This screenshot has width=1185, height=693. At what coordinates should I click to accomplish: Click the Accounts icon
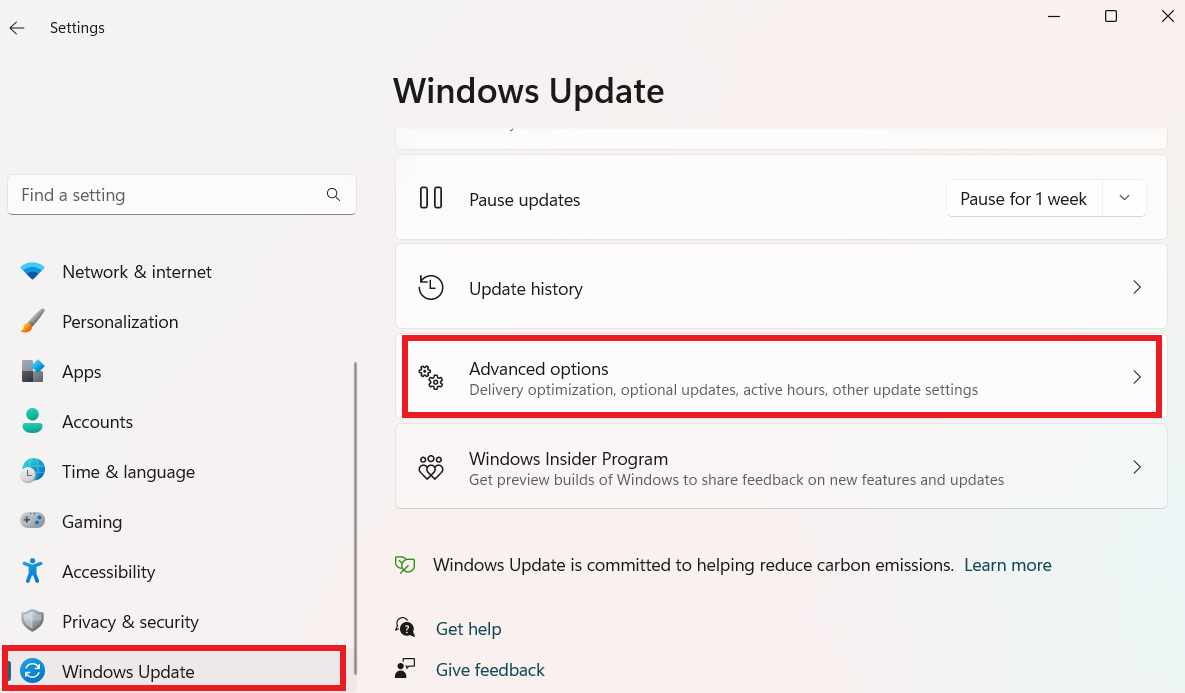tap(33, 421)
